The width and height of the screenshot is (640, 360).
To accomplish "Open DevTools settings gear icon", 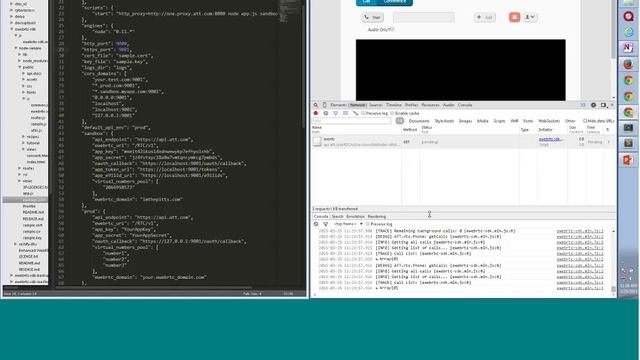I will click(x=593, y=105).
